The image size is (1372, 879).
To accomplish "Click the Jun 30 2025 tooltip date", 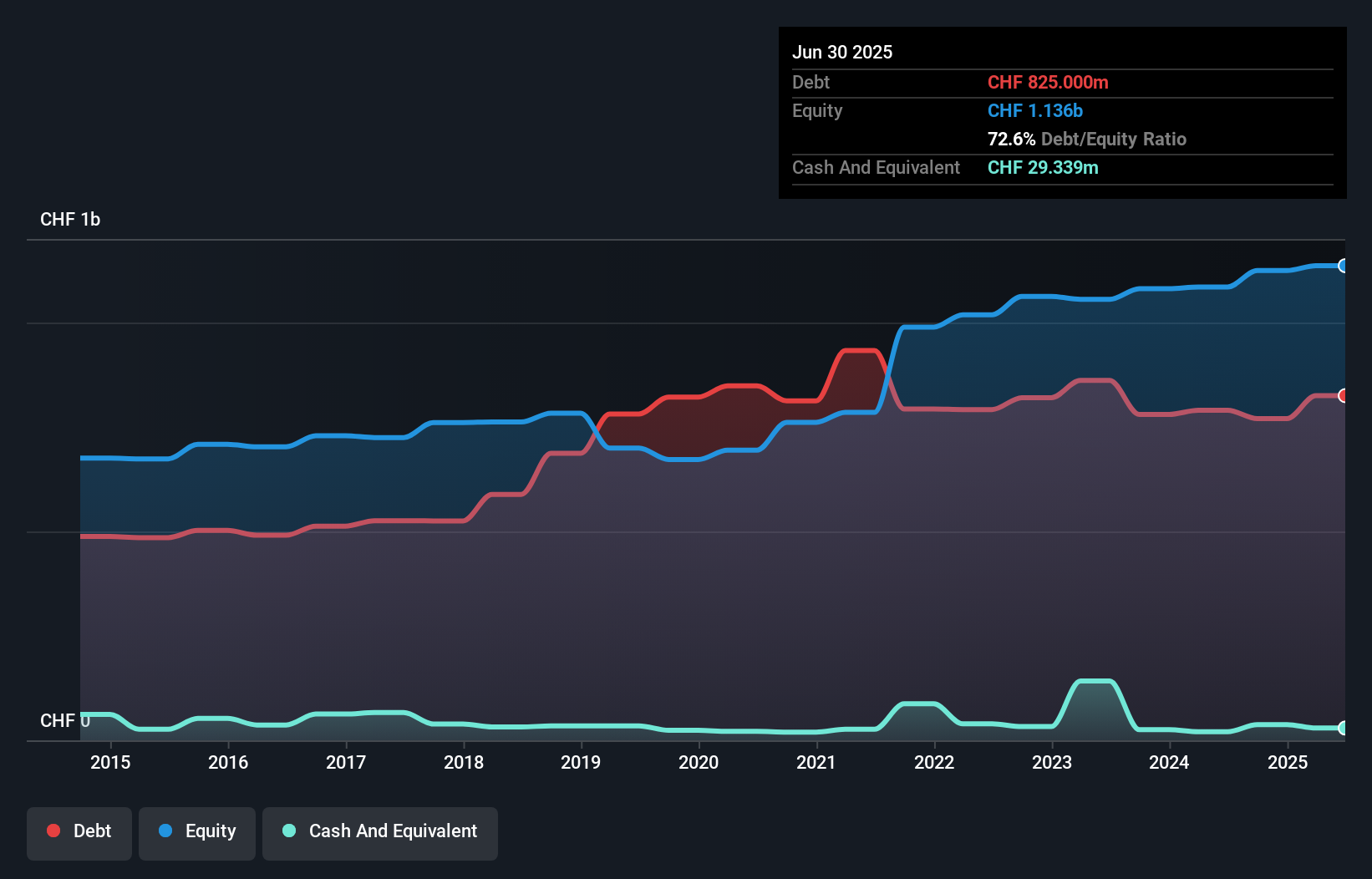I will [x=842, y=52].
